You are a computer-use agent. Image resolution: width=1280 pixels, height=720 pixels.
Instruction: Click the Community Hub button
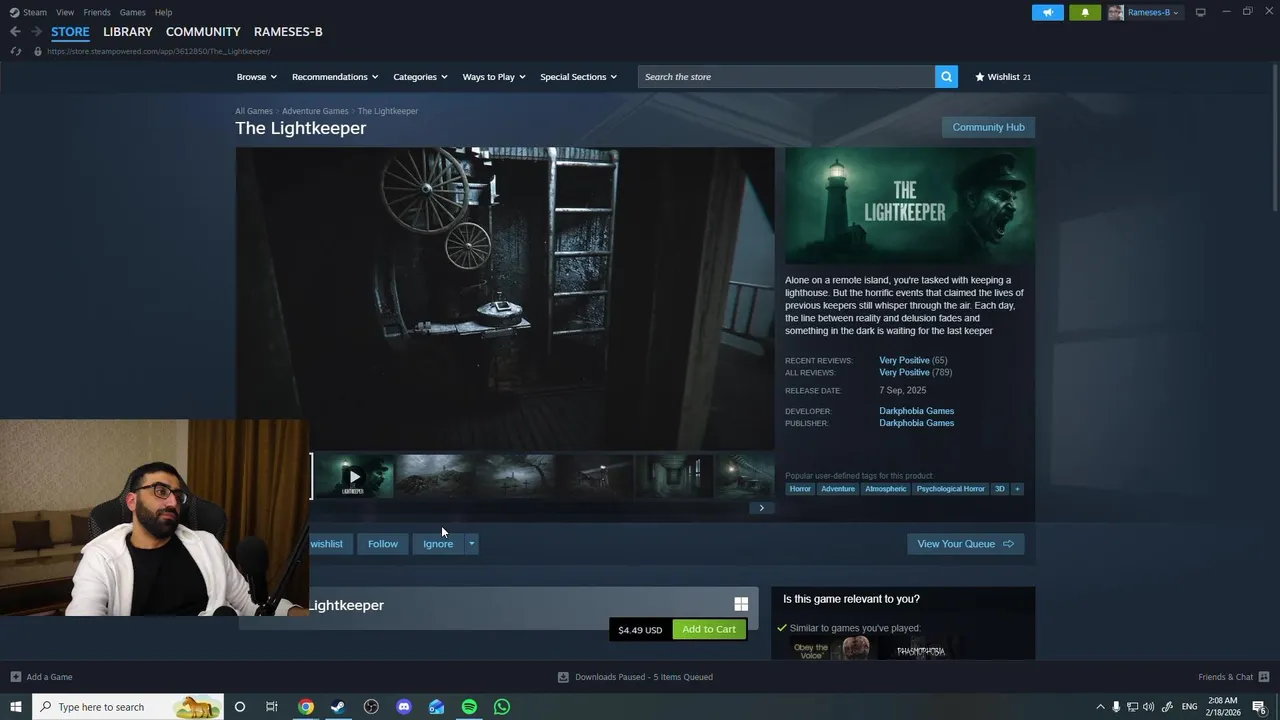pos(988,127)
